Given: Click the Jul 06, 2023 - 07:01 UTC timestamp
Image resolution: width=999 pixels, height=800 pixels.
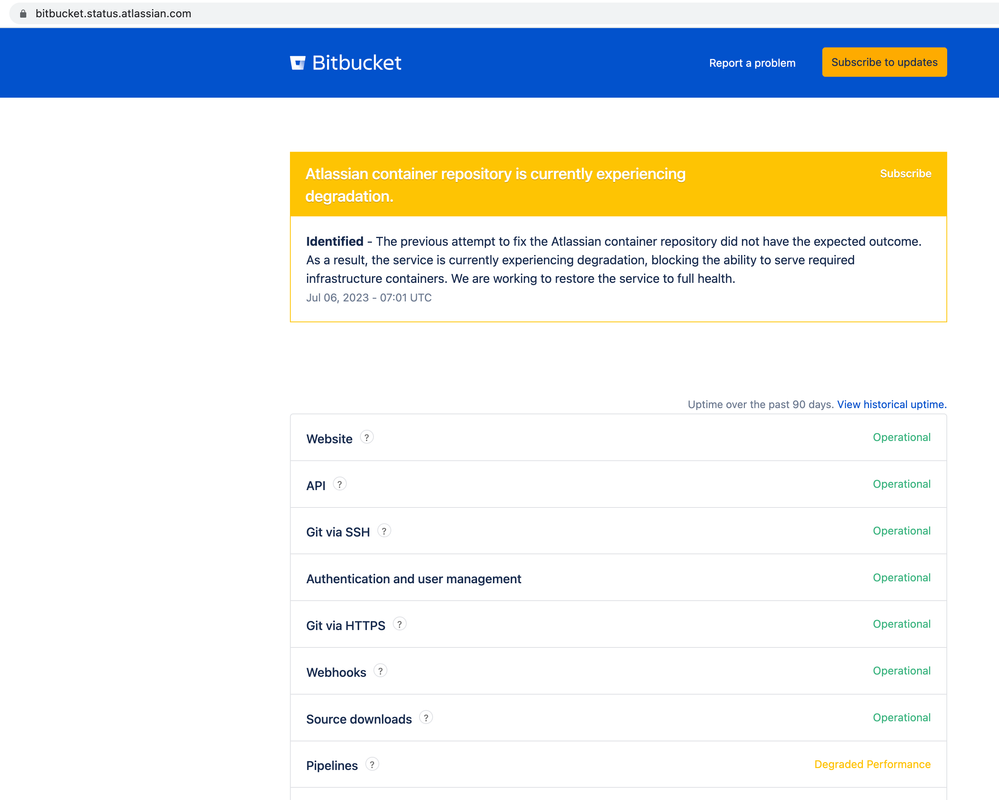Looking at the screenshot, I should tap(369, 297).
